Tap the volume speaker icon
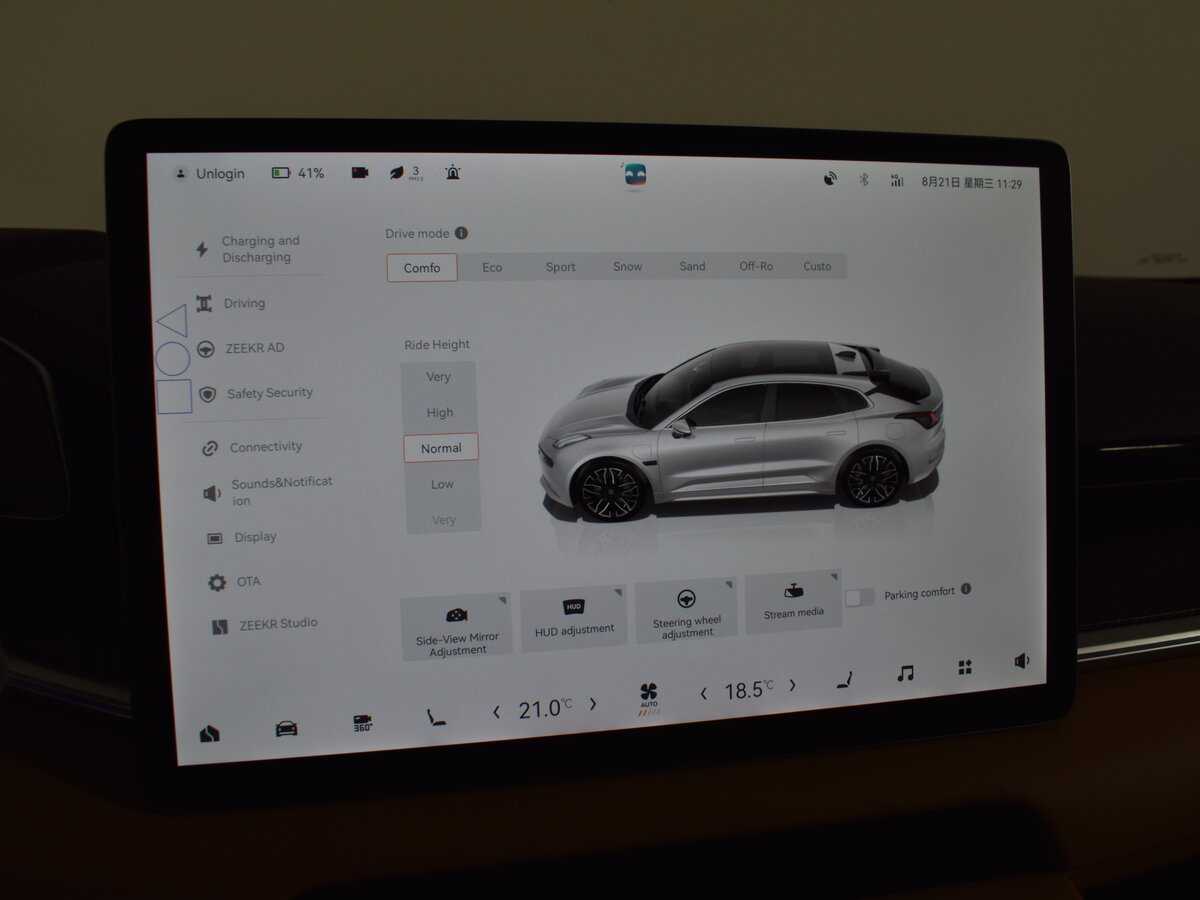Screen dimensions: 1200x900 1021,661
